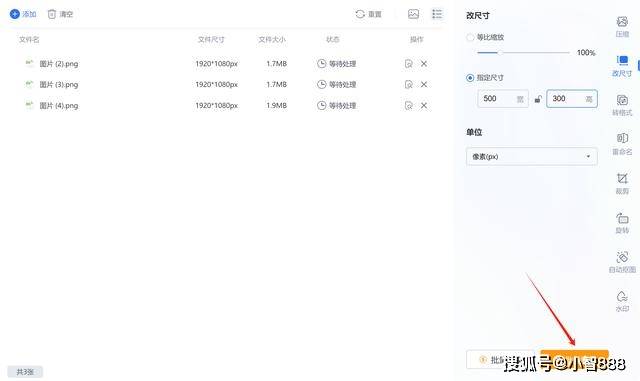Click the width field showing 500
The height and width of the screenshot is (381, 640).
click(x=503, y=99)
